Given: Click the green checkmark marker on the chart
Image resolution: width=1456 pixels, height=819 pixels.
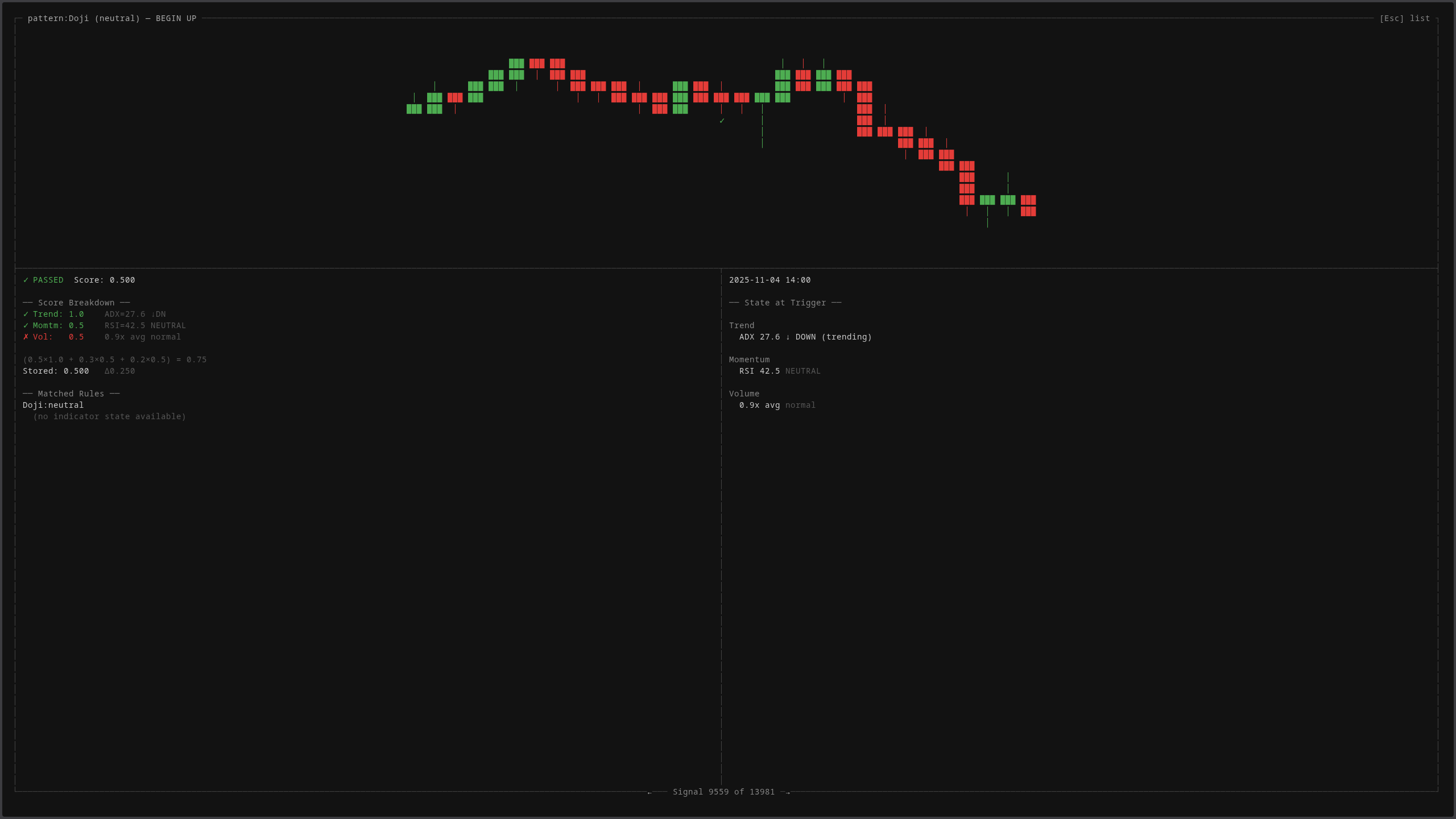Looking at the screenshot, I should point(721,121).
